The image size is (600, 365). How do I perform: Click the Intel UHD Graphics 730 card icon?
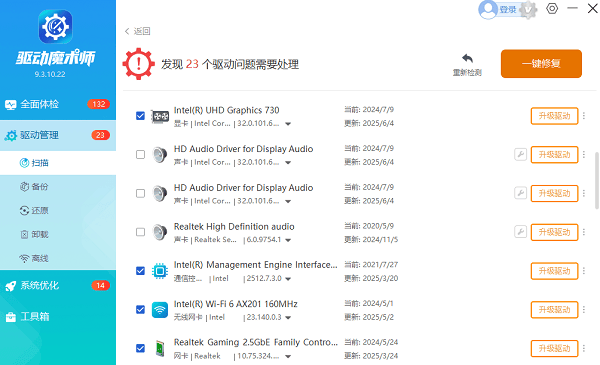[x=160, y=116]
